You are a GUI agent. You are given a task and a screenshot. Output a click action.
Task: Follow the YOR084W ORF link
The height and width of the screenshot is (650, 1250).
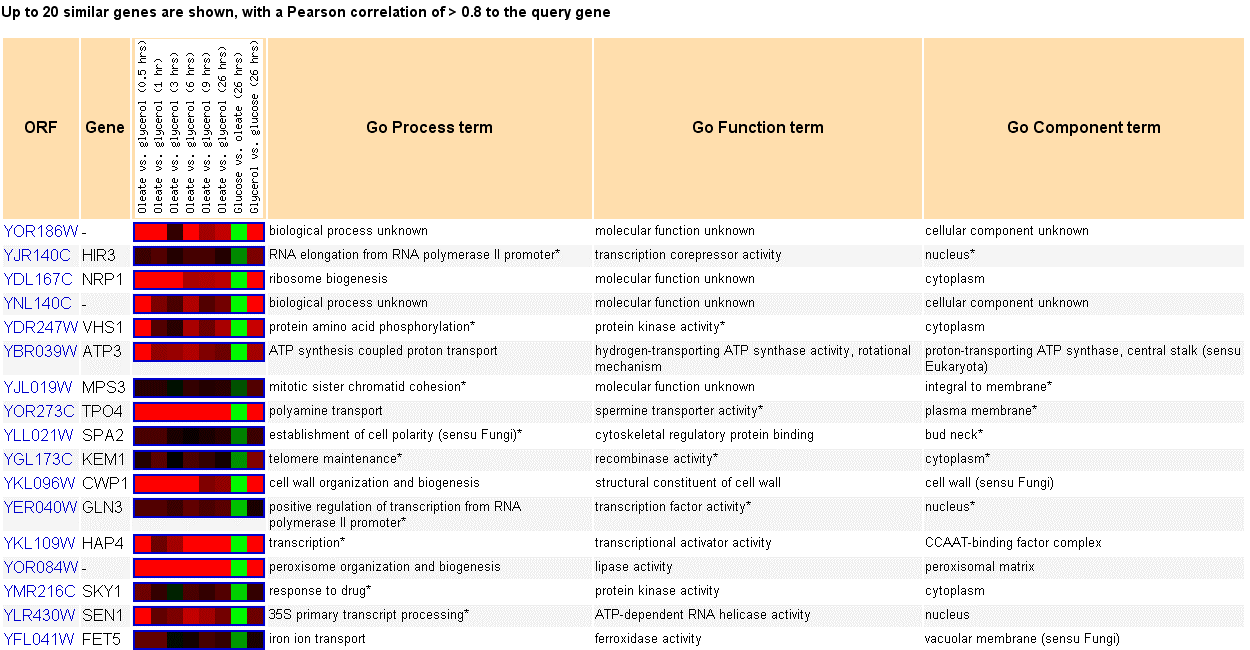click(40, 567)
